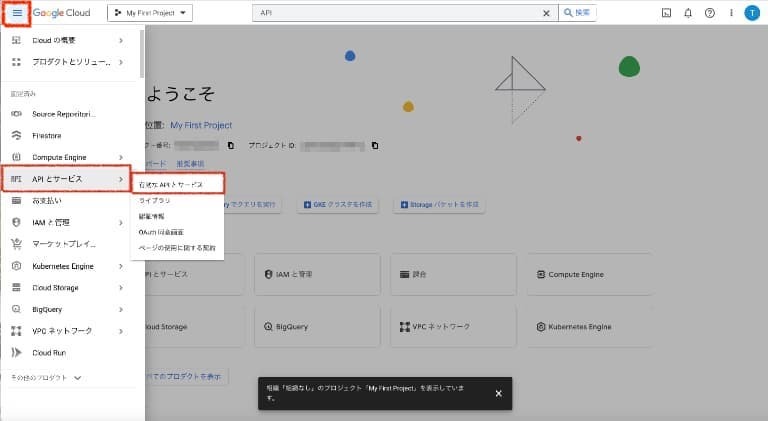Screen dimensions: 768x421
Task: Open API とサービス in sidebar
Action: [x=65, y=179]
